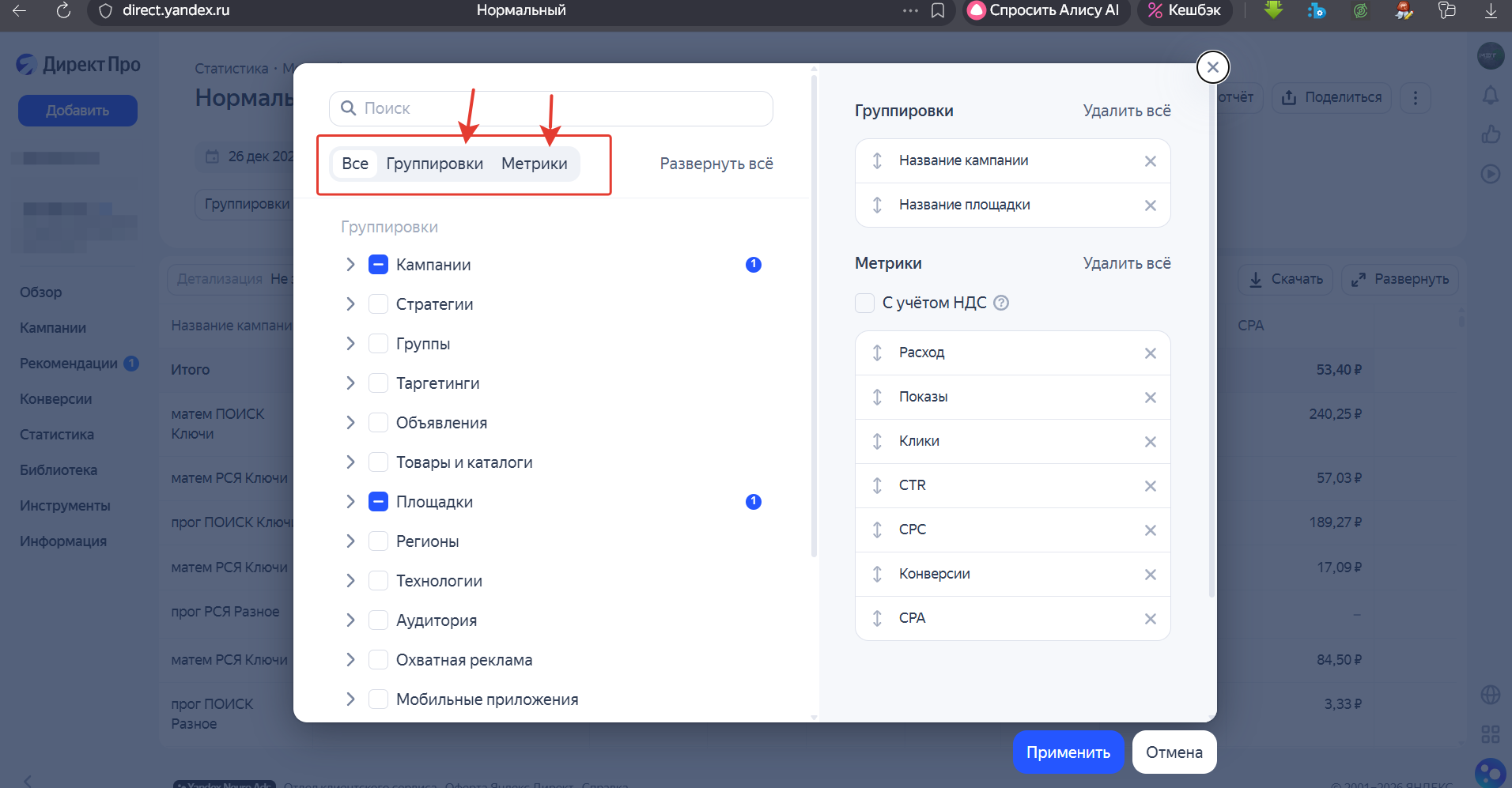Click the bookmark icon in the browser address bar

pyautogui.click(x=938, y=10)
